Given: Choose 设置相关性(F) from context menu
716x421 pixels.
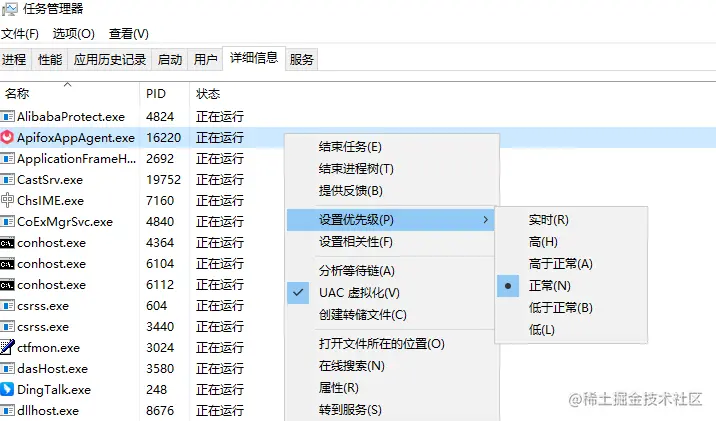Looking at the screenshot, I should (391, 242).
